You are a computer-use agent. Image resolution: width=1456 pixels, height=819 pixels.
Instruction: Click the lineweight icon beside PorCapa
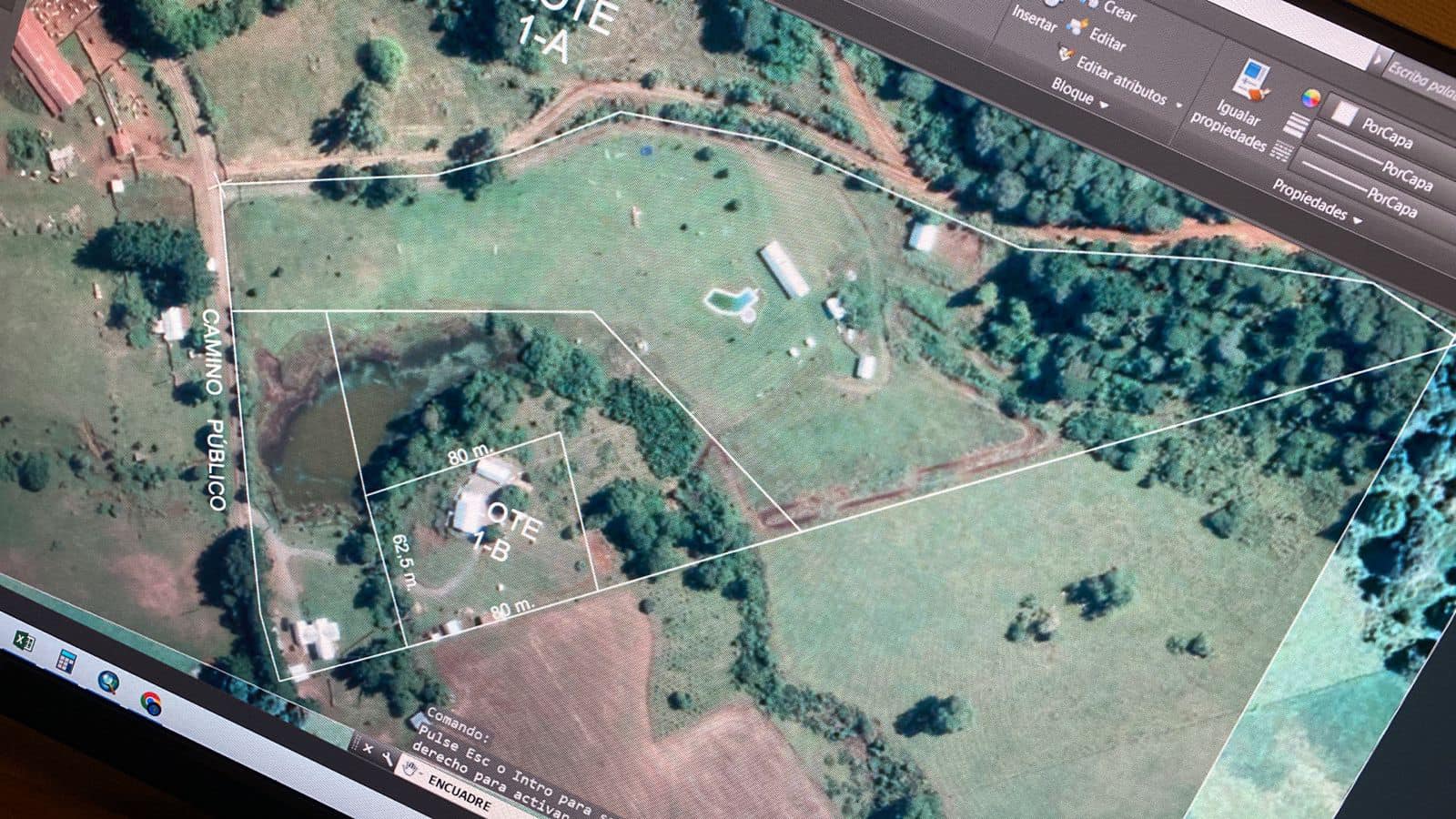1298,125
